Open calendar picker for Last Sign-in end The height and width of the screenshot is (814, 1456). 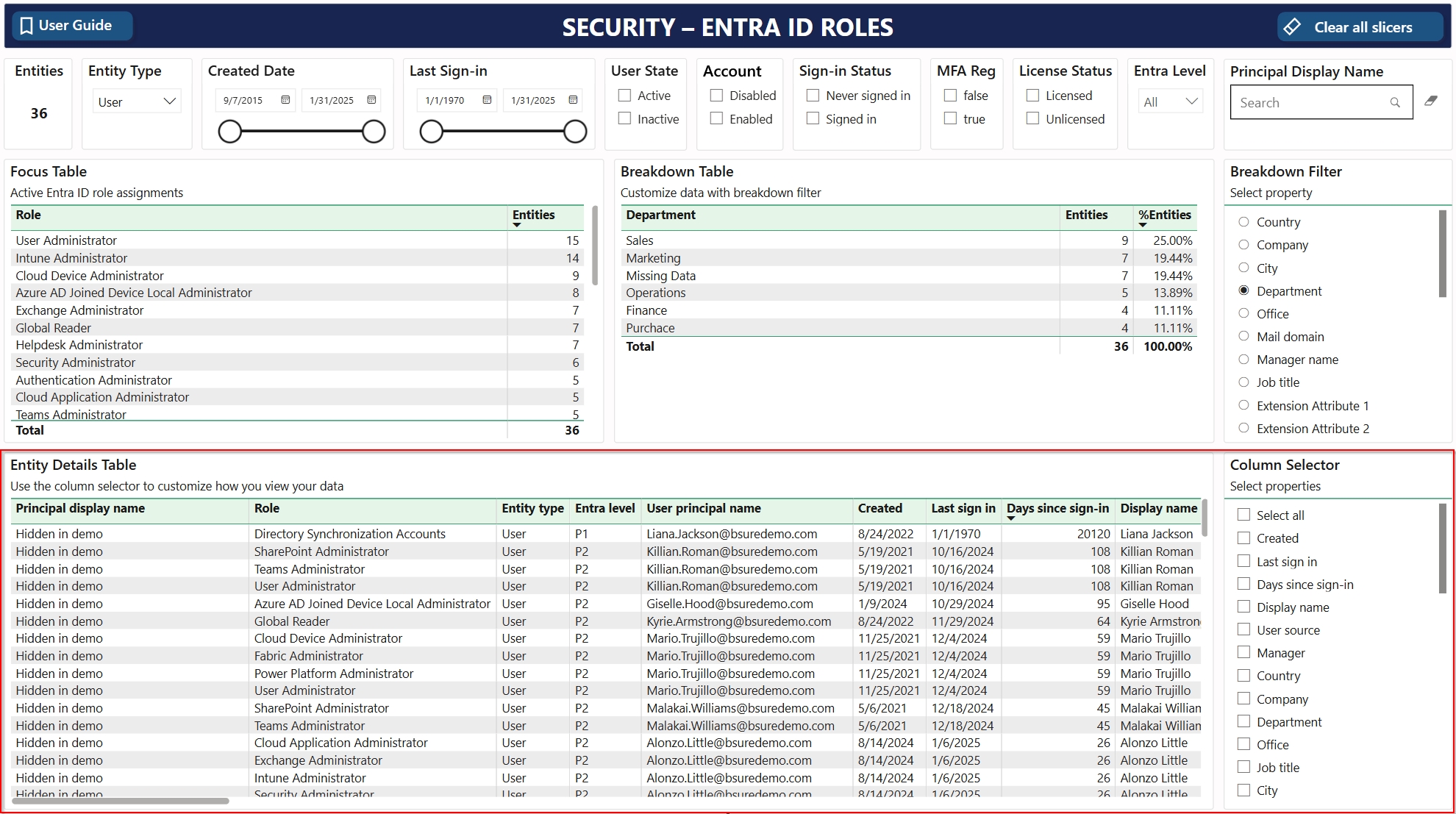pos(573,100)
